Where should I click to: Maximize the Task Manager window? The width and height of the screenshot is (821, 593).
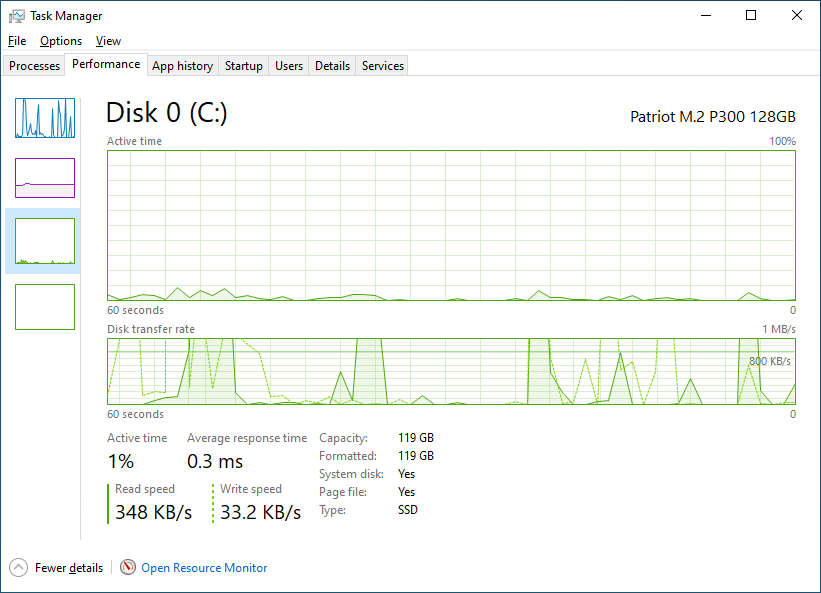751,16
